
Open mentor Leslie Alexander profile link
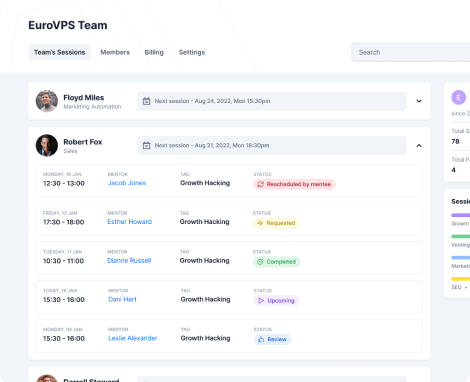point(133,338)
